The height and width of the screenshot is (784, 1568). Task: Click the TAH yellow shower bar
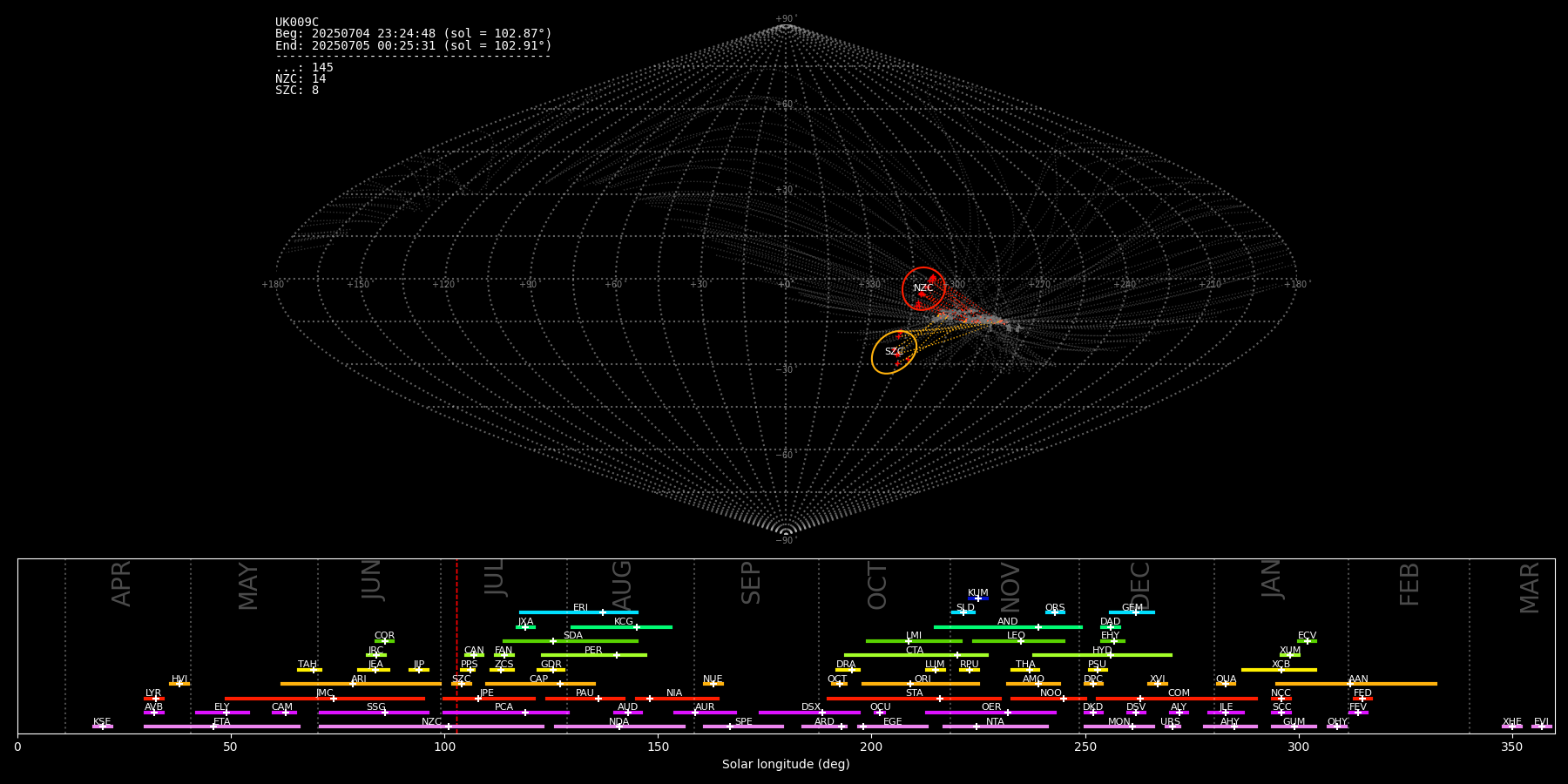(x=309, y=670)
